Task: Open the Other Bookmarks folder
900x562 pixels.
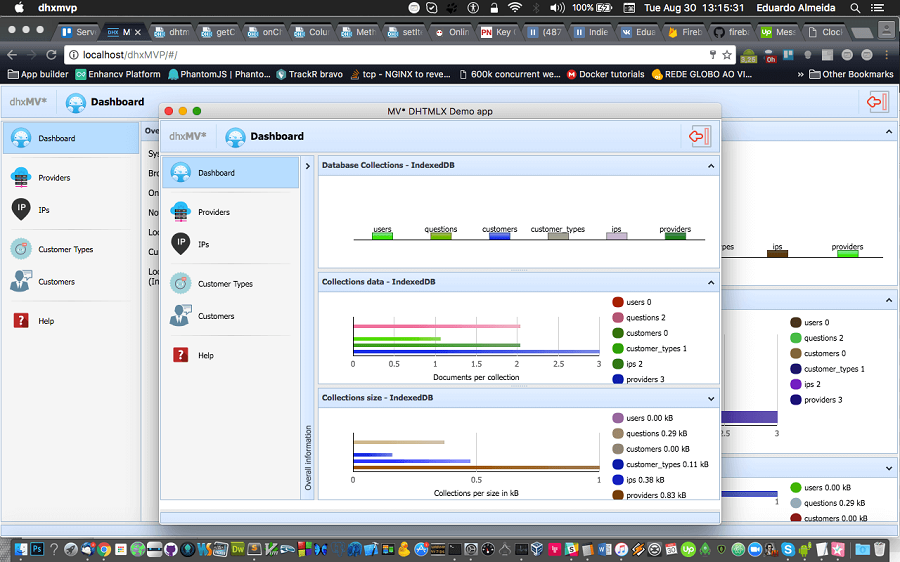Action: (851, 74)
